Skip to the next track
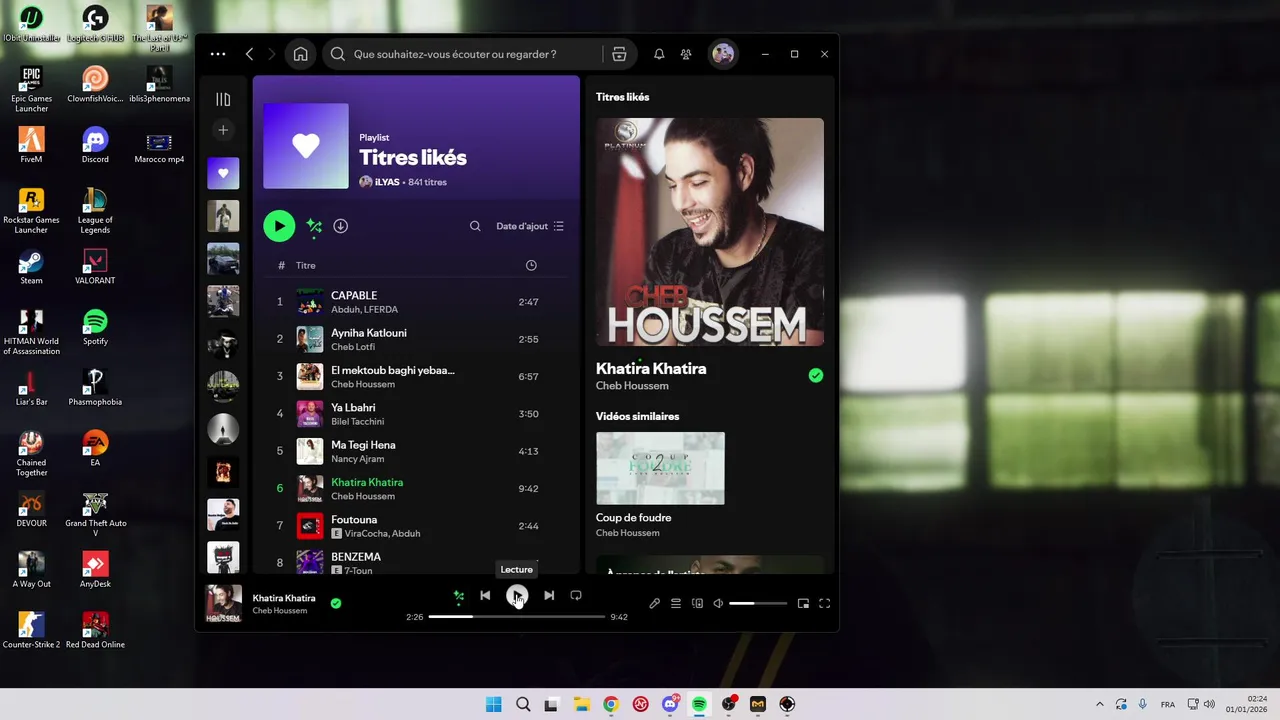 [549, 595]
